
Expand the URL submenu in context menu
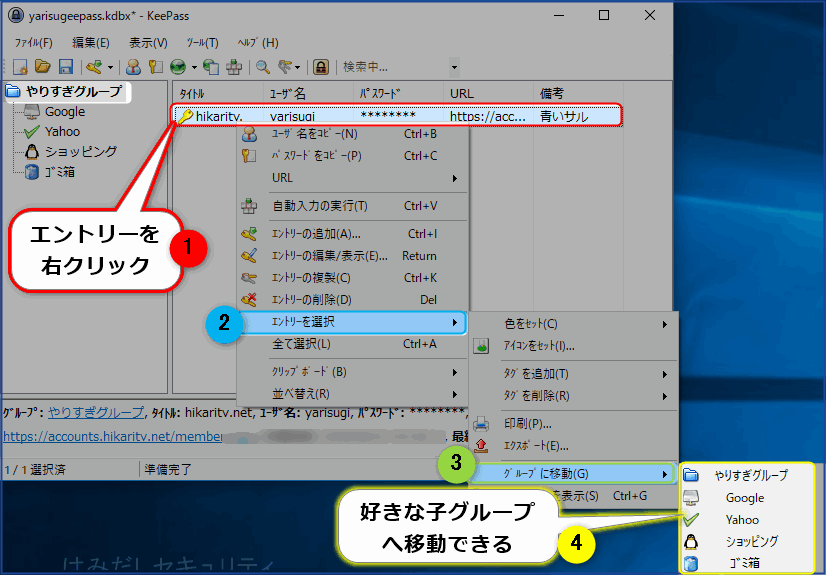pyautogui.click(x=352, y=178)
